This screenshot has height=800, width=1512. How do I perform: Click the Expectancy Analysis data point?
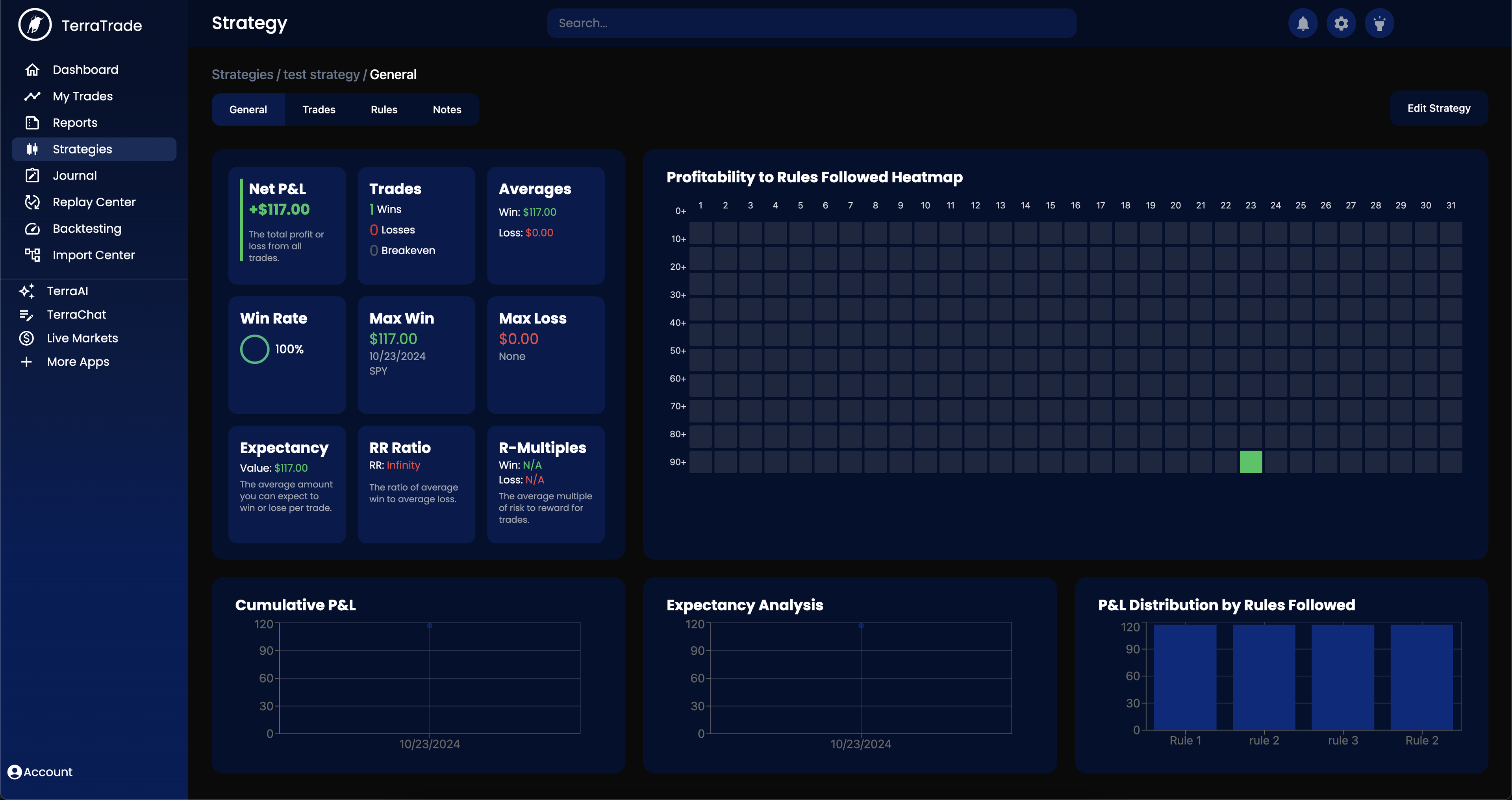pos(861,626)
